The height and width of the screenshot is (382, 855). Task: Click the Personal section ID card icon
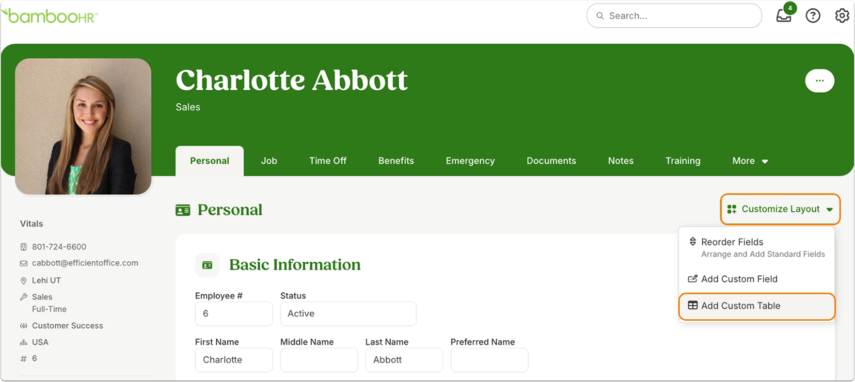pyautogui.click(x=183, y=210)
